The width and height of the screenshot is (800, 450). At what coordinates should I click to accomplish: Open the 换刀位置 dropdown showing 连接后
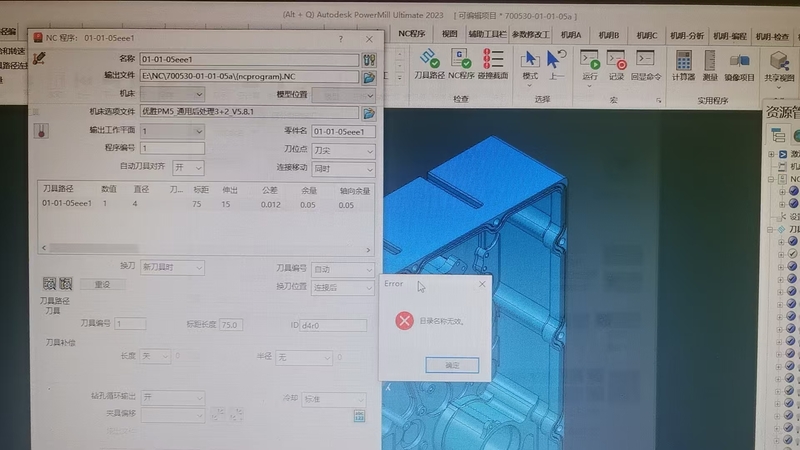342,288
